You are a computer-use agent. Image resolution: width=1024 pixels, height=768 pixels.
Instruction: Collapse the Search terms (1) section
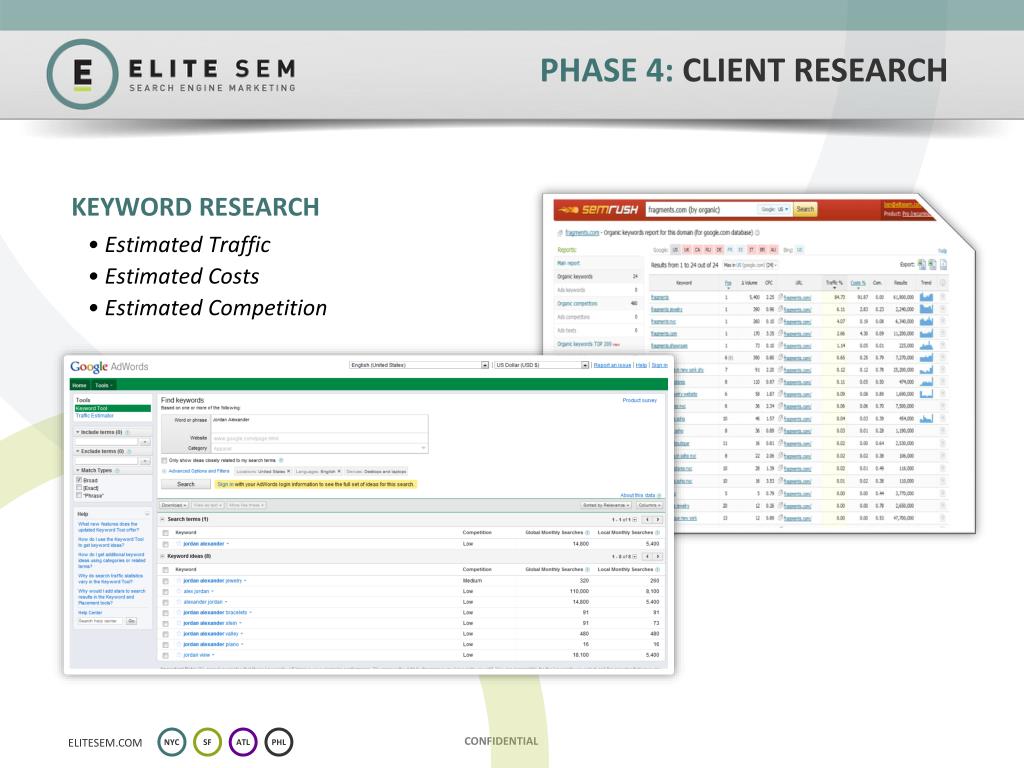click(x=163, y=520)
